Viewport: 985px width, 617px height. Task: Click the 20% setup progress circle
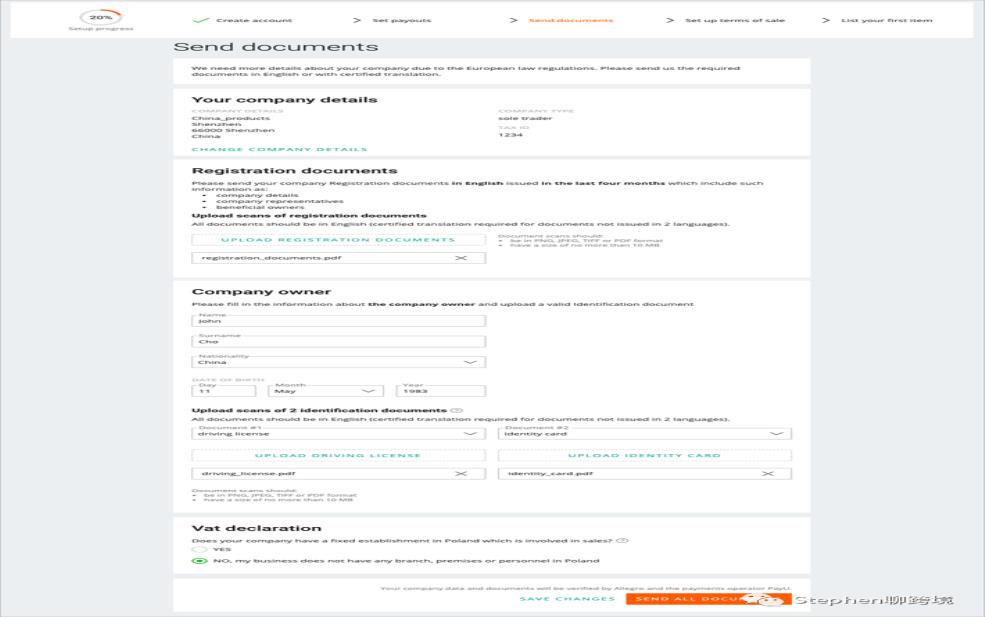(x=101, y=18)
